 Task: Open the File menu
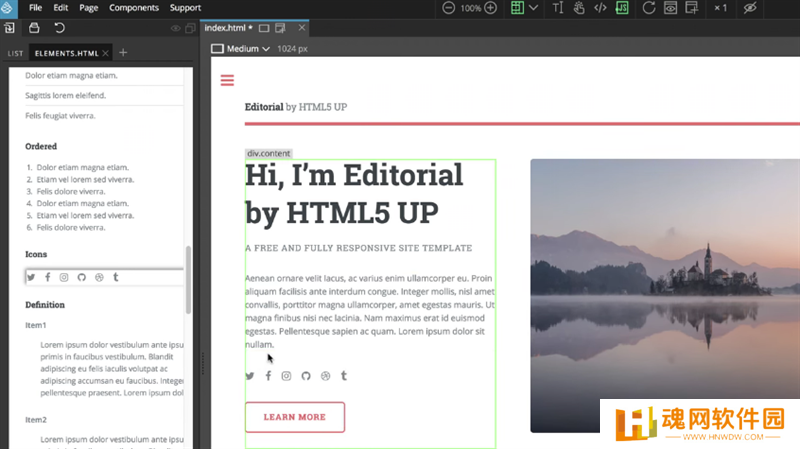[x=35, y=8]
